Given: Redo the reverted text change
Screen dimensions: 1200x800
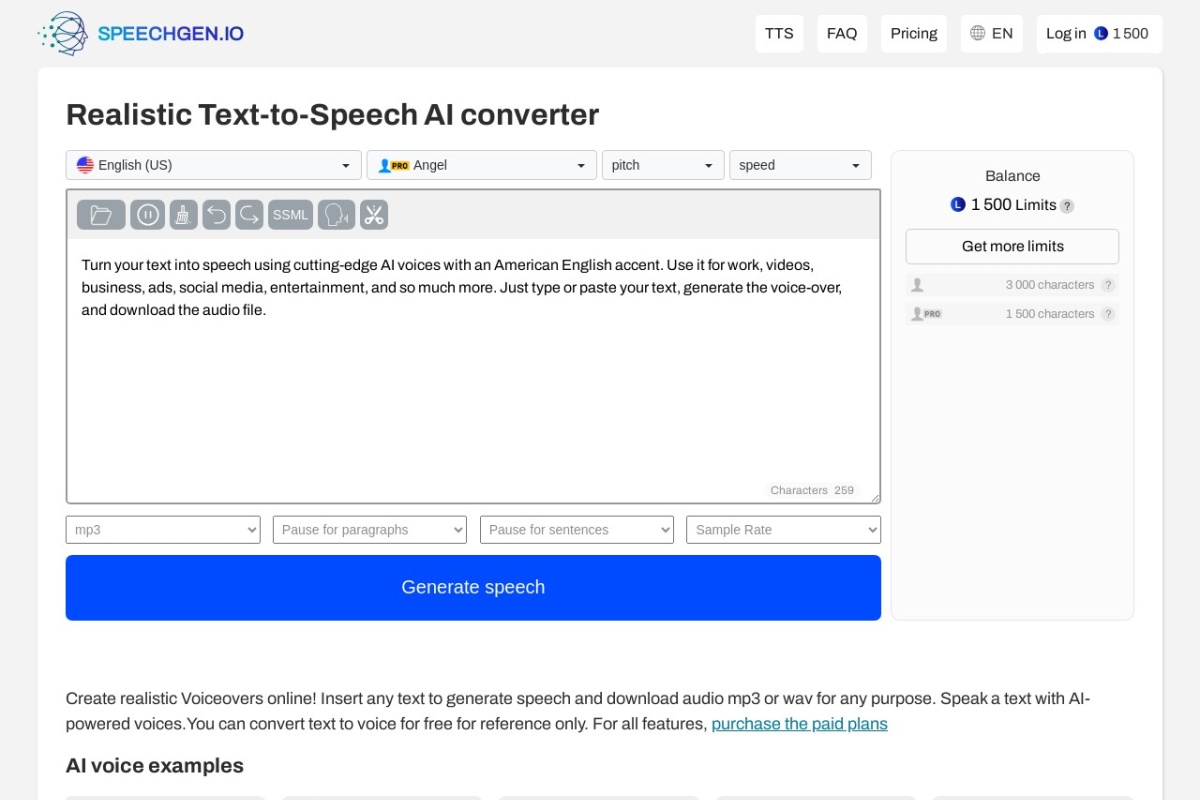Looking at the screenshot, I should (249, 214).
